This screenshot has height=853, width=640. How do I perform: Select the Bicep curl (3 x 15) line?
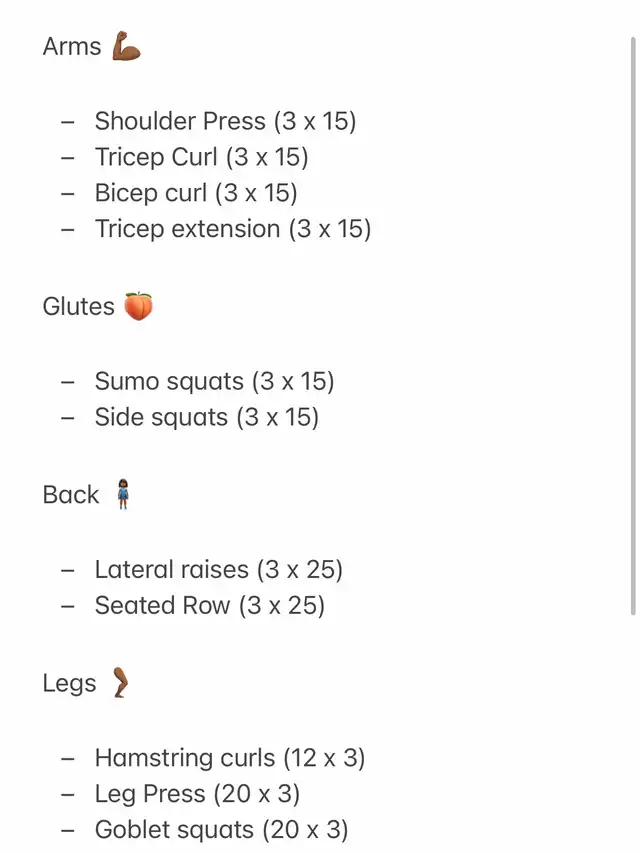196,193
